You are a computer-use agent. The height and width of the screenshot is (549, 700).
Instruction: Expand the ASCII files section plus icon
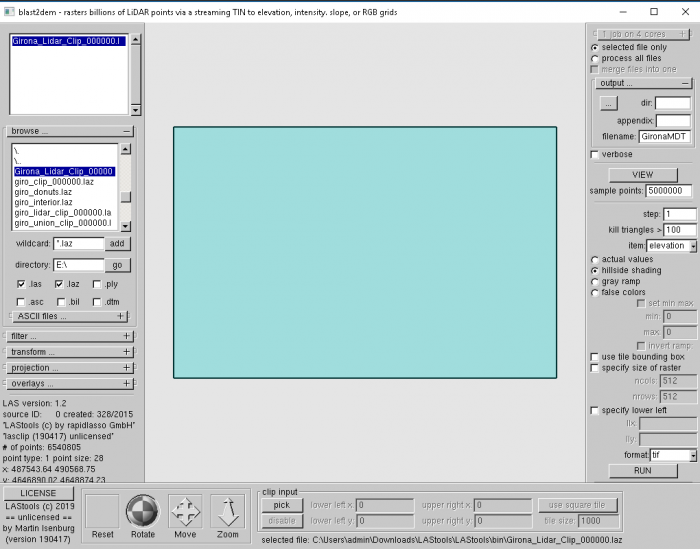tap(121, 316)
